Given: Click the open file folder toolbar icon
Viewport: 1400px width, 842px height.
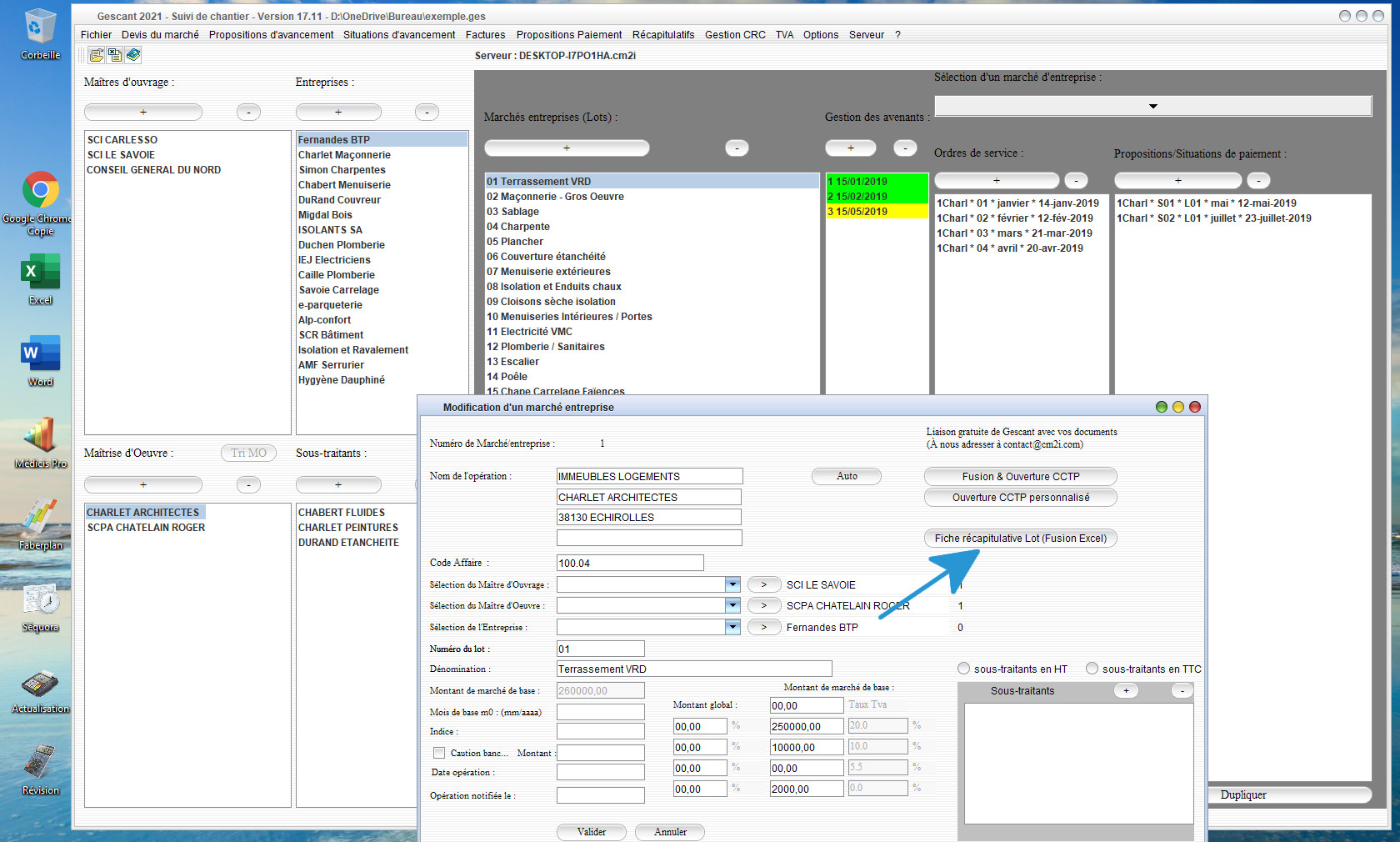Looking at the screenshot, I should pos(97,55).
